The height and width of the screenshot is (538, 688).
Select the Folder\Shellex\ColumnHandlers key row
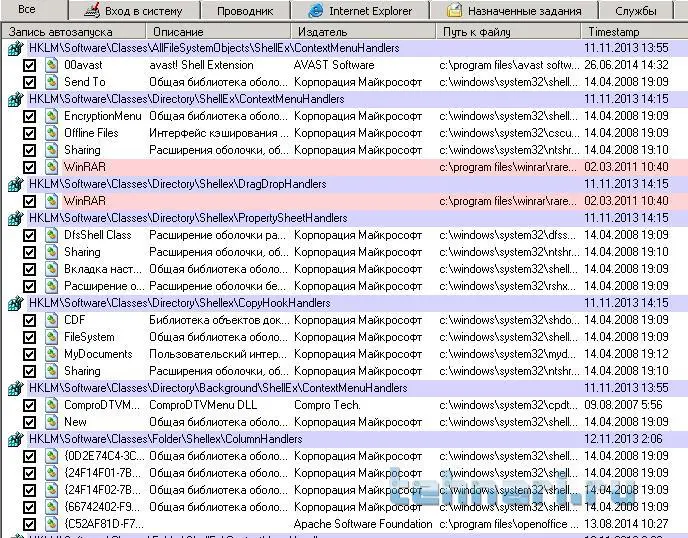344,440
